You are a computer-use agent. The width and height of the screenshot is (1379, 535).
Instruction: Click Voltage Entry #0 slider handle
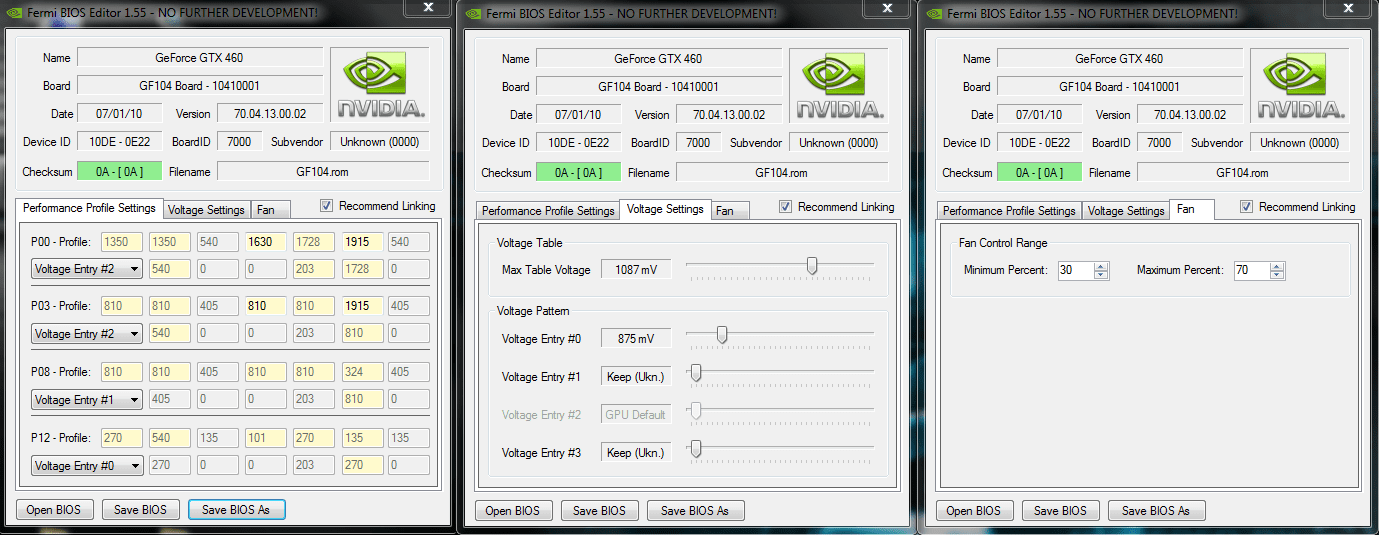point(721,334)
